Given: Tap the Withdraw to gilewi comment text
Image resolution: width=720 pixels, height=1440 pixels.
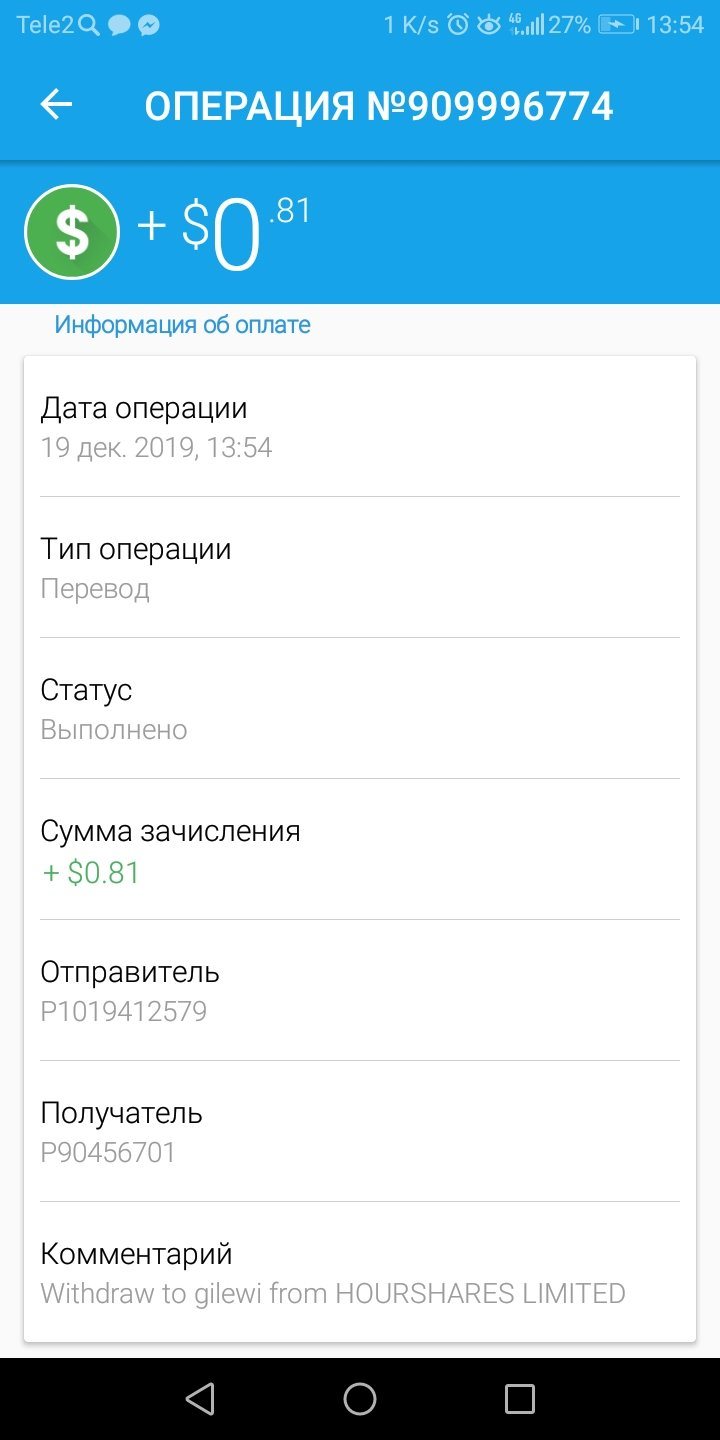Looking at the screenshot, I should tap(333, 1294).
